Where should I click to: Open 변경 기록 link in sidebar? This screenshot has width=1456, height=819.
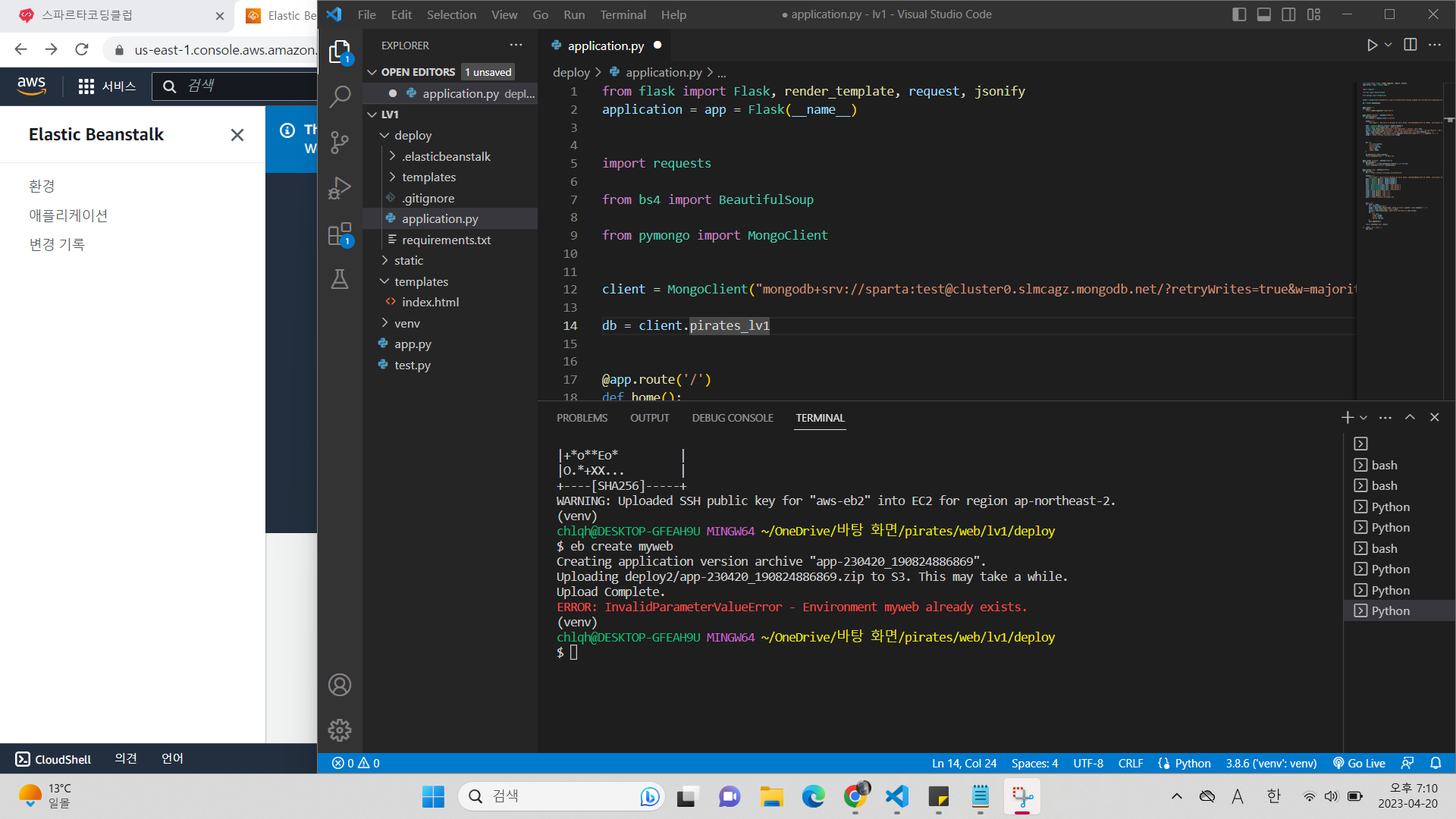tap(57, 244)
